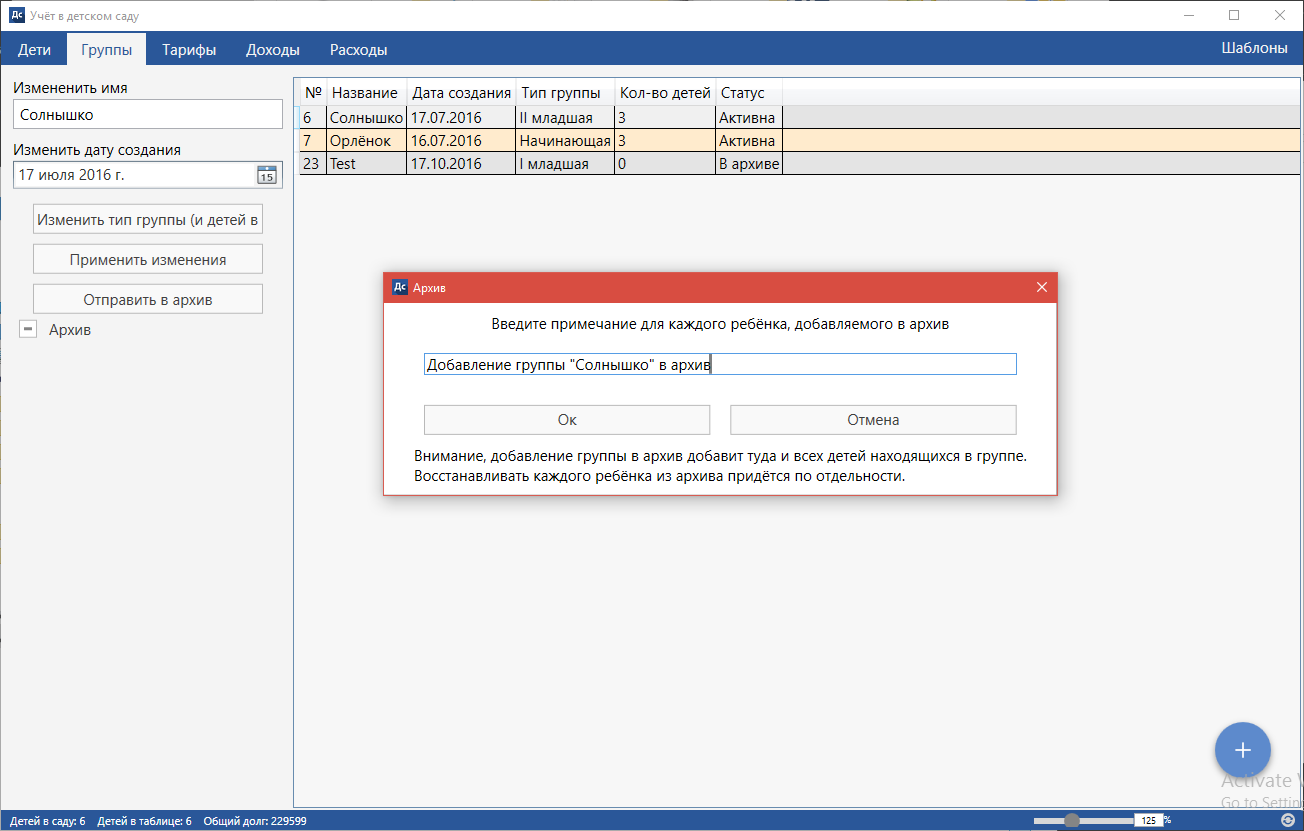Click the В архиве status cell
This screenshot has width=1304, height=831.
click(749, 163)
